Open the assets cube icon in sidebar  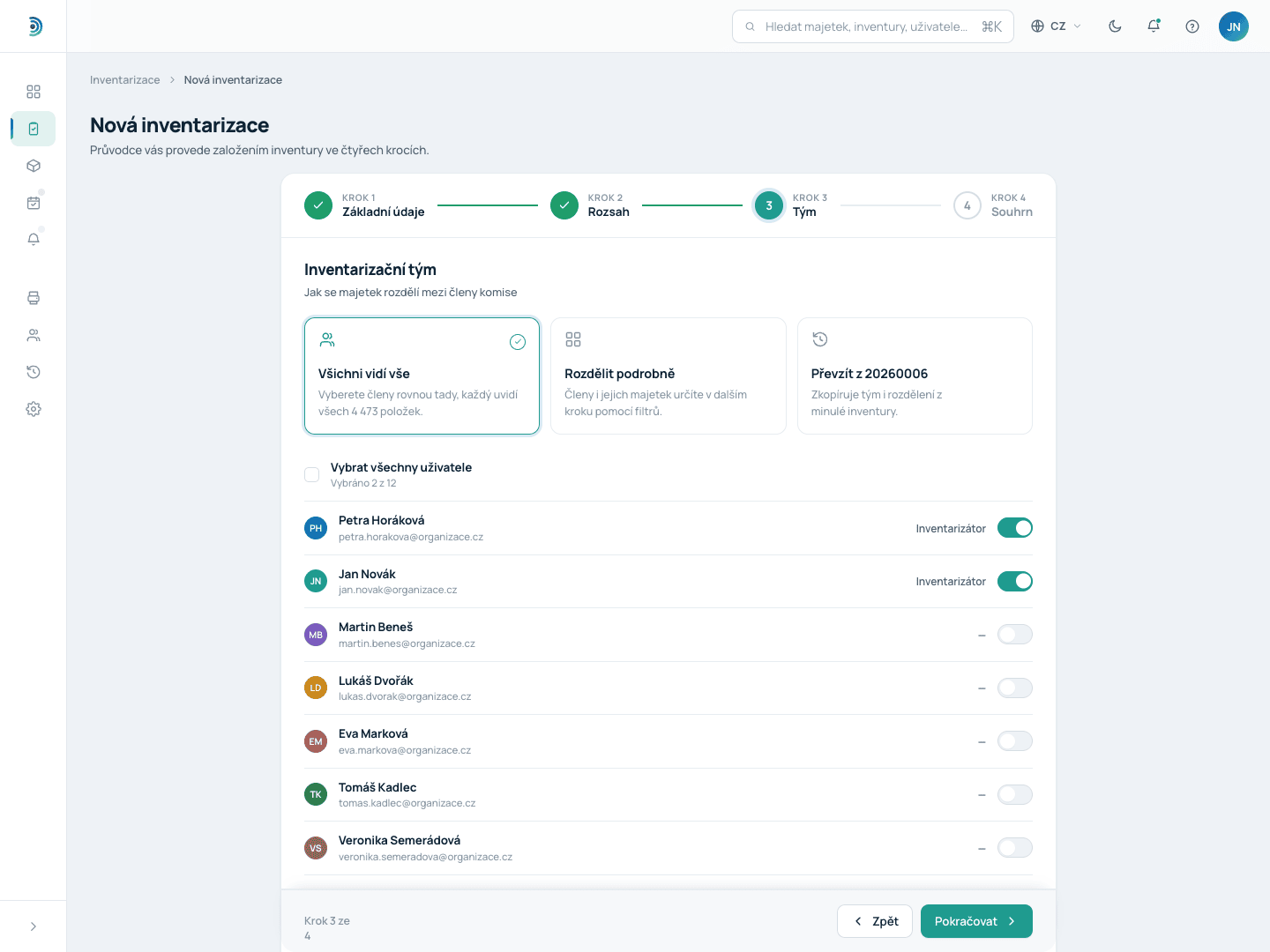pos(34,166)
